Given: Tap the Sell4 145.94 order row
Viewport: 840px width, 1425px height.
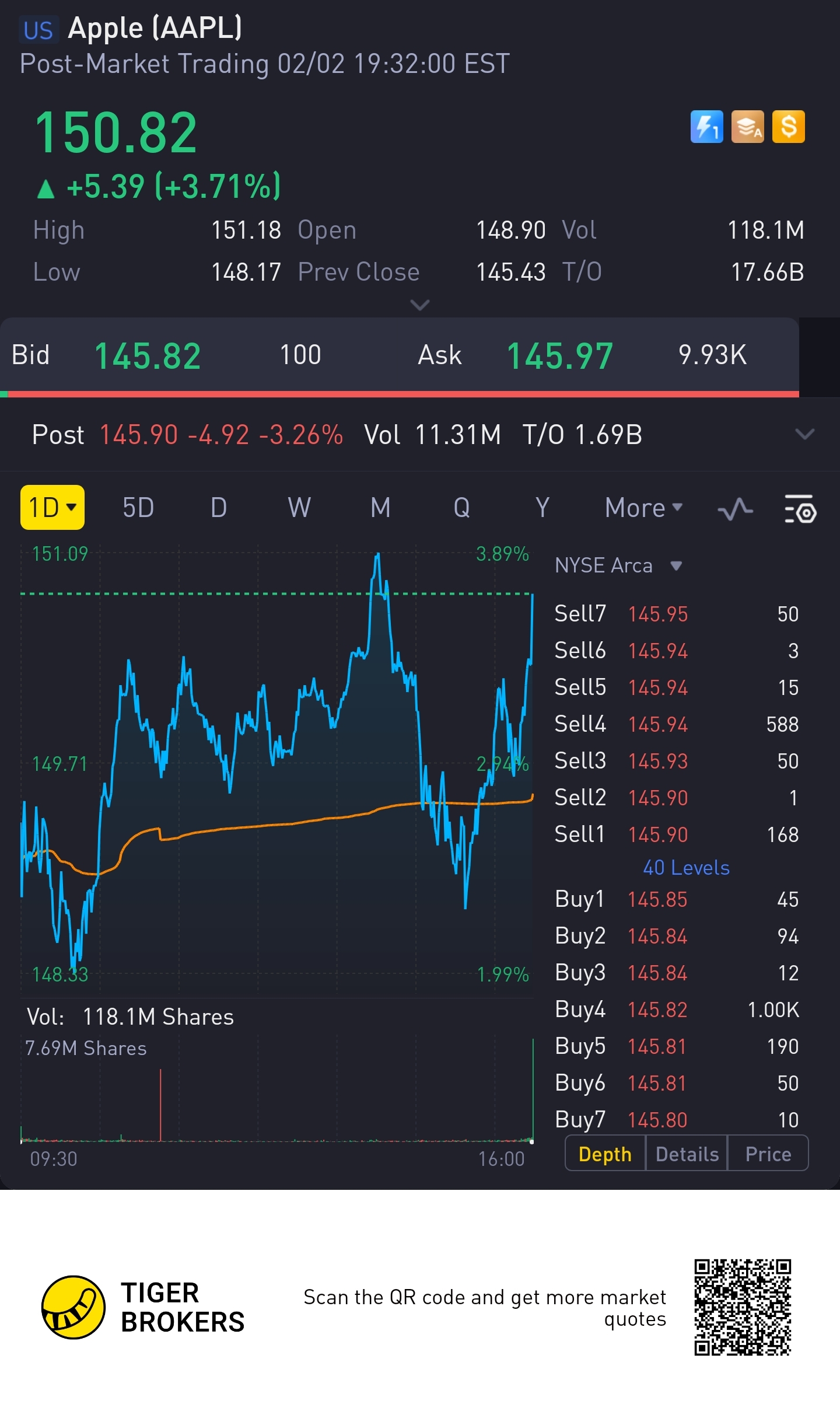Looking at the screenshot, I should [677, 724].
